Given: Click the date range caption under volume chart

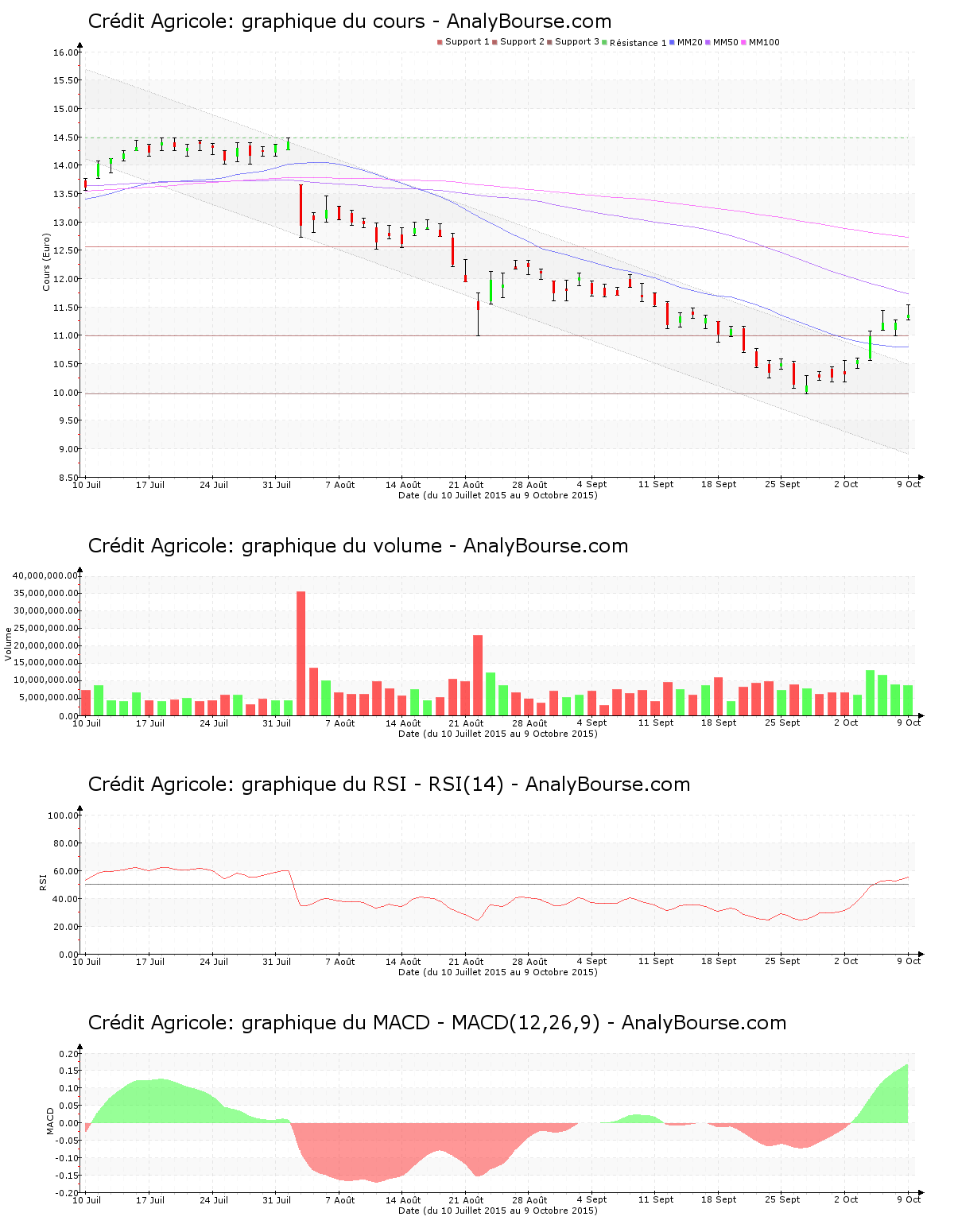Looking at the screenshot, I should click(x=498, y=734).
